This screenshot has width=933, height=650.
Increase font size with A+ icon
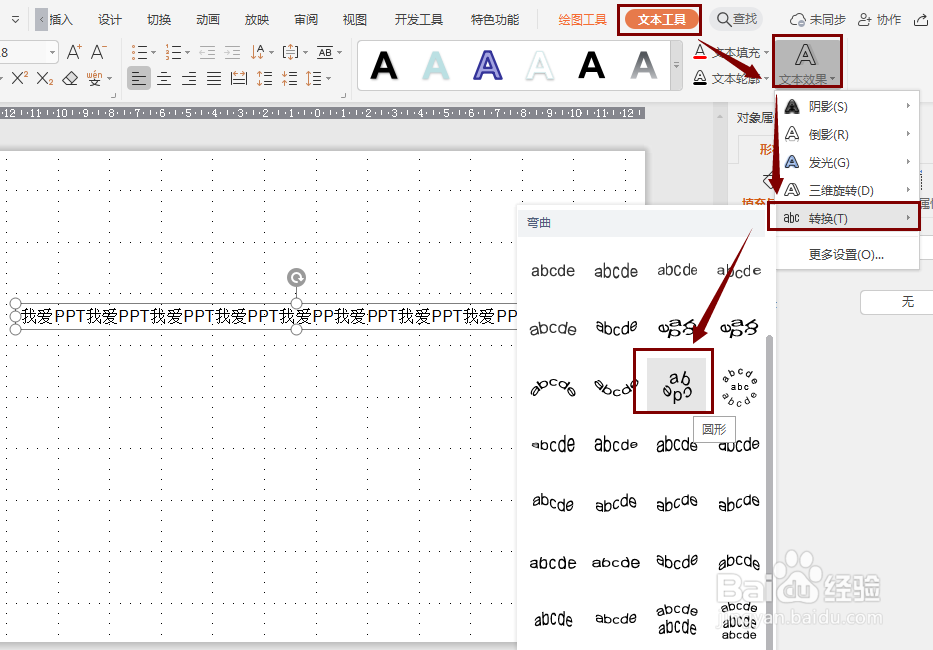[74, 52]
